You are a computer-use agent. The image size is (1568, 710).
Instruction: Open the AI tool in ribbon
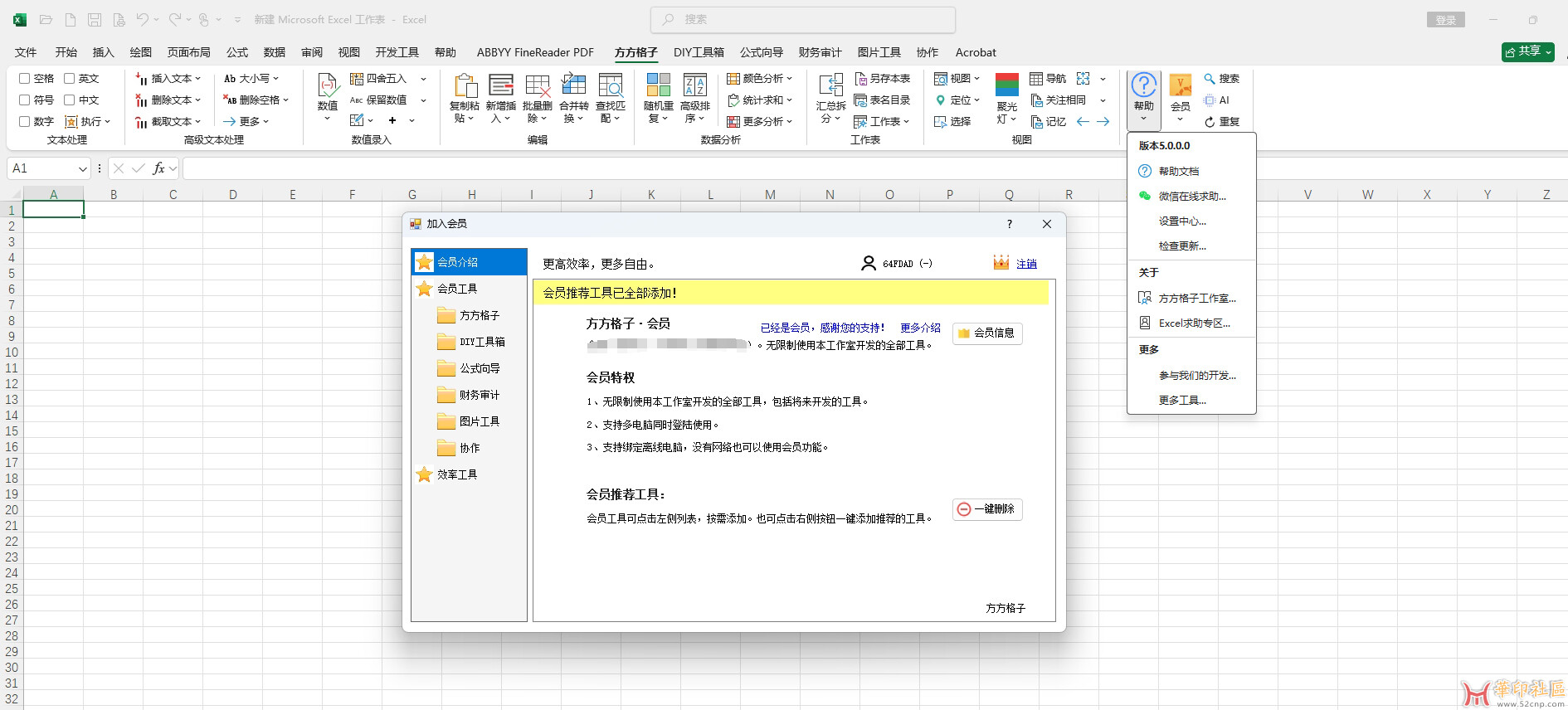click(x=1216, y=100)
